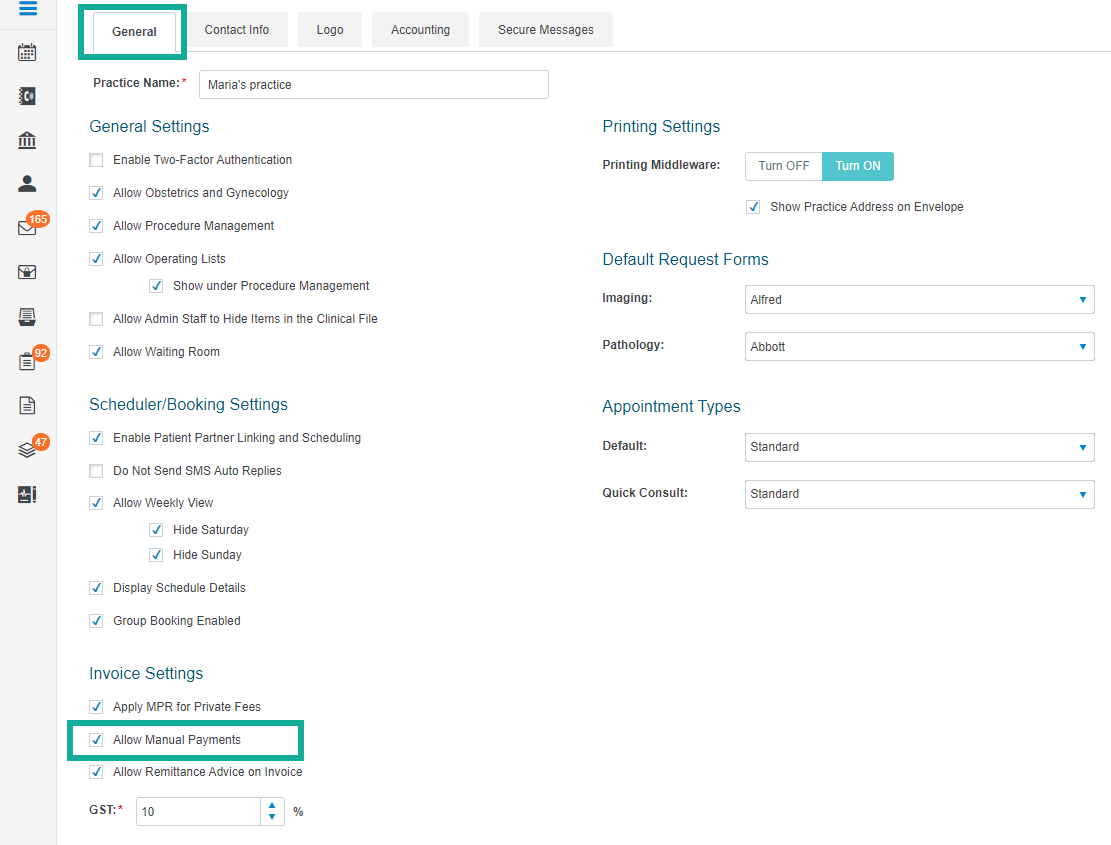Screen dimensions: 1111x845
Task: Expand the Pathology request form dropdown
Action: (x=920, y=346)
